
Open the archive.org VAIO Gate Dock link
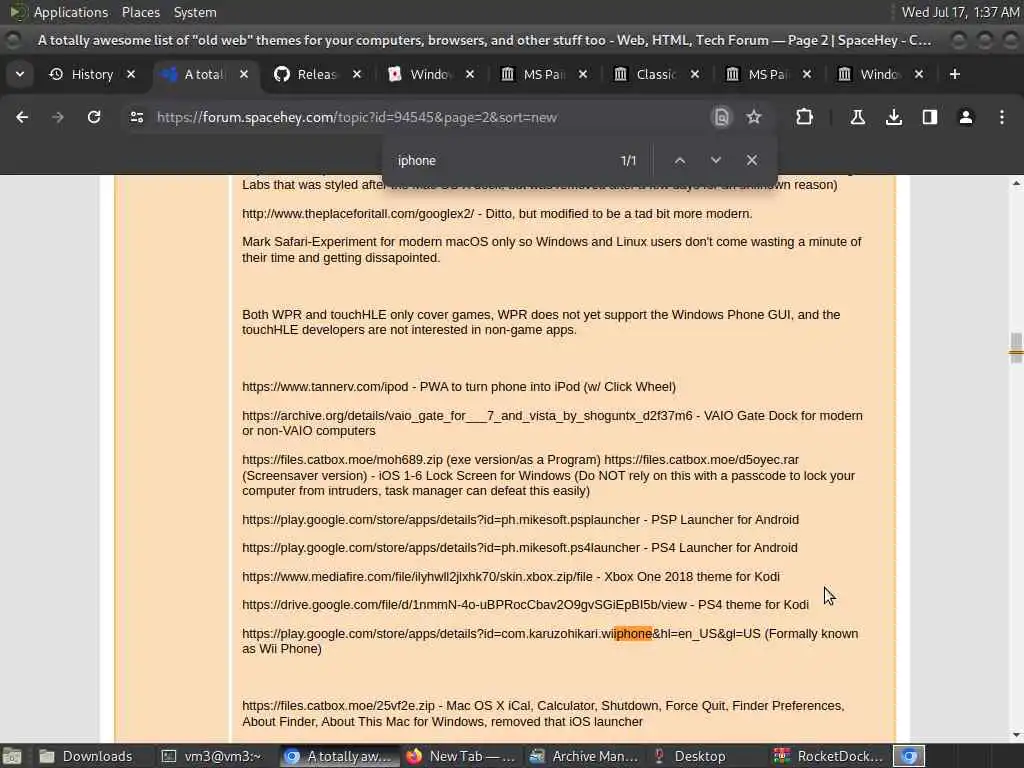pyautogui.click(x=467, y=415)
